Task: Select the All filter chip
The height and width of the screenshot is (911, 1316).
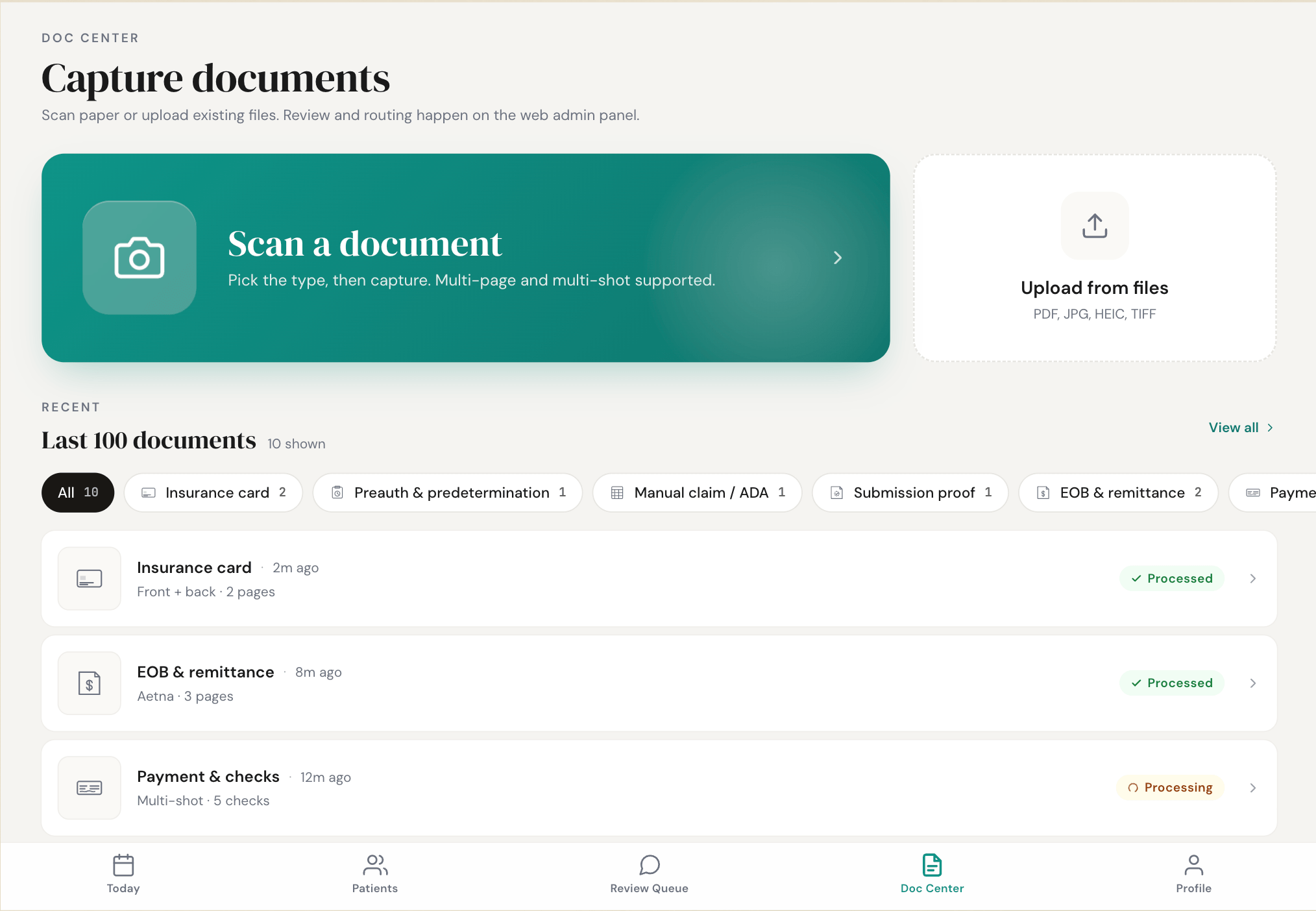Action: coord(78,492)
